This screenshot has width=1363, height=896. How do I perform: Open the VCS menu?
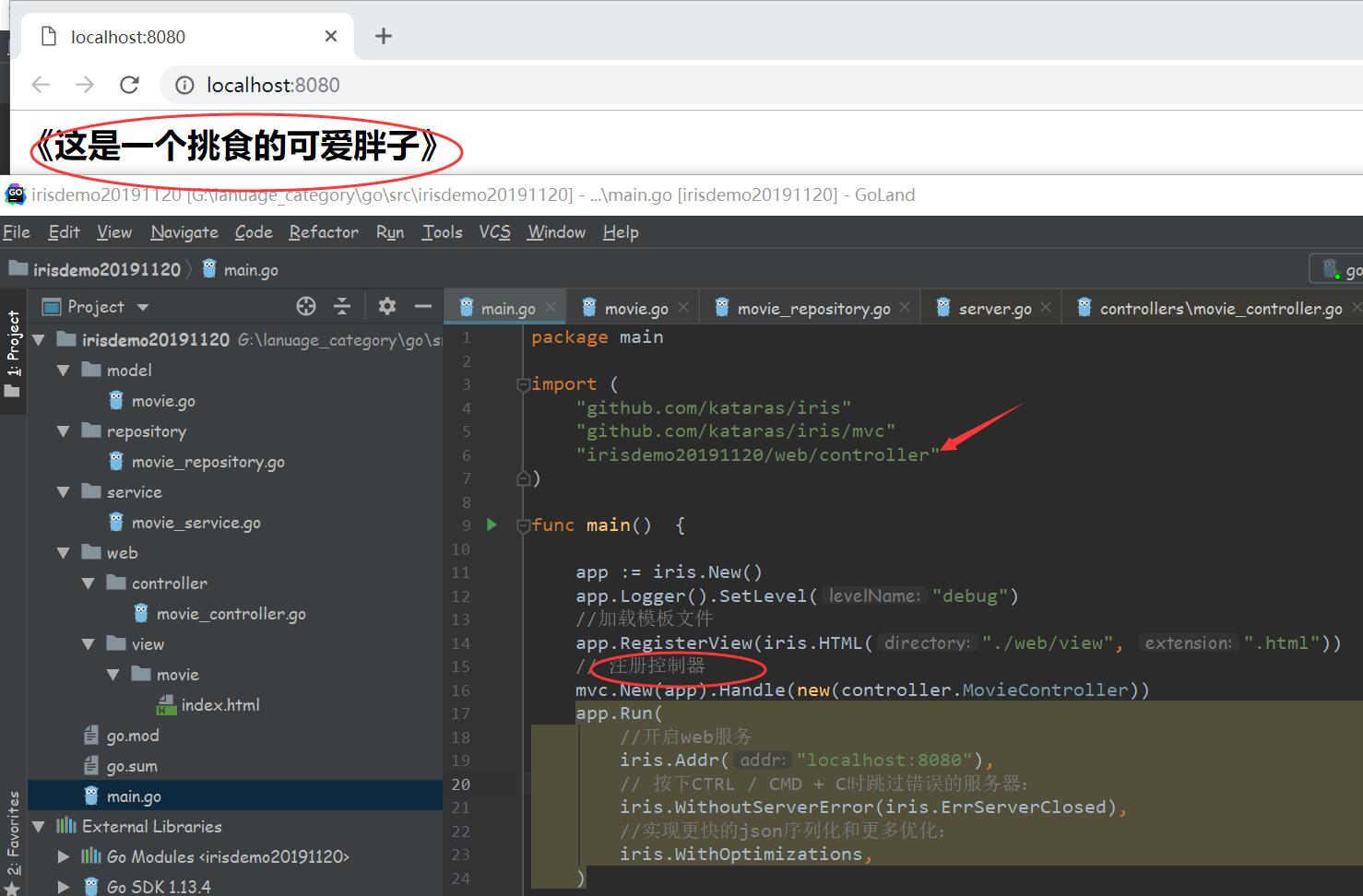tap(494, 232)
